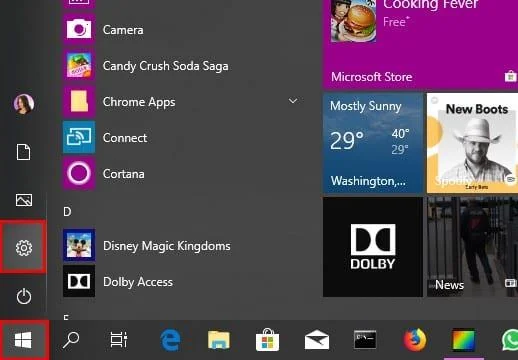Open Settings from the gear icon

point(24,248)
